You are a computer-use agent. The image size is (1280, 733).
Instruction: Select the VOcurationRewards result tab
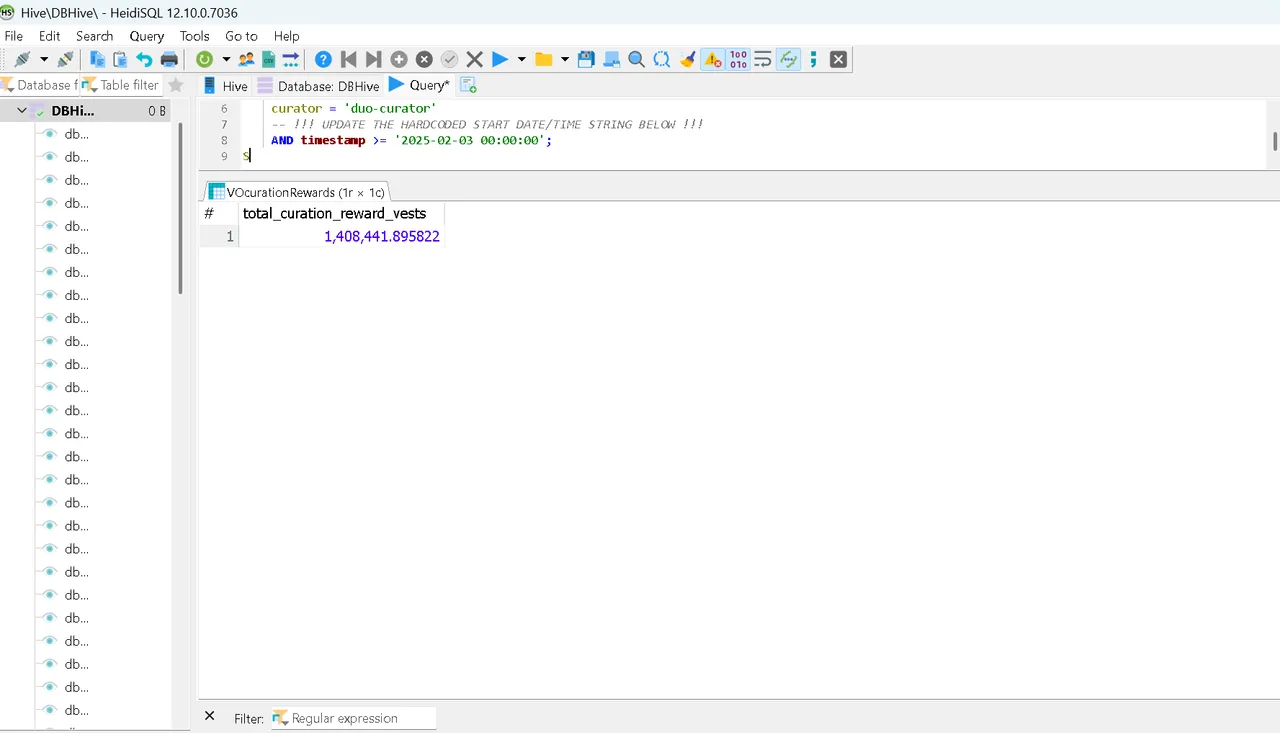point(296,192)
